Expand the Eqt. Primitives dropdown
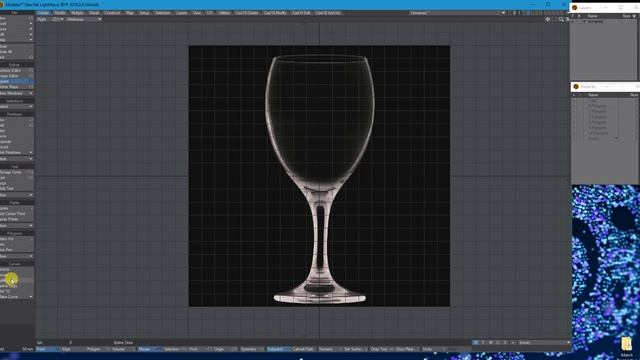Image resolution: width=640 pixels, height=360 pixels. click(x=16, y=153)
